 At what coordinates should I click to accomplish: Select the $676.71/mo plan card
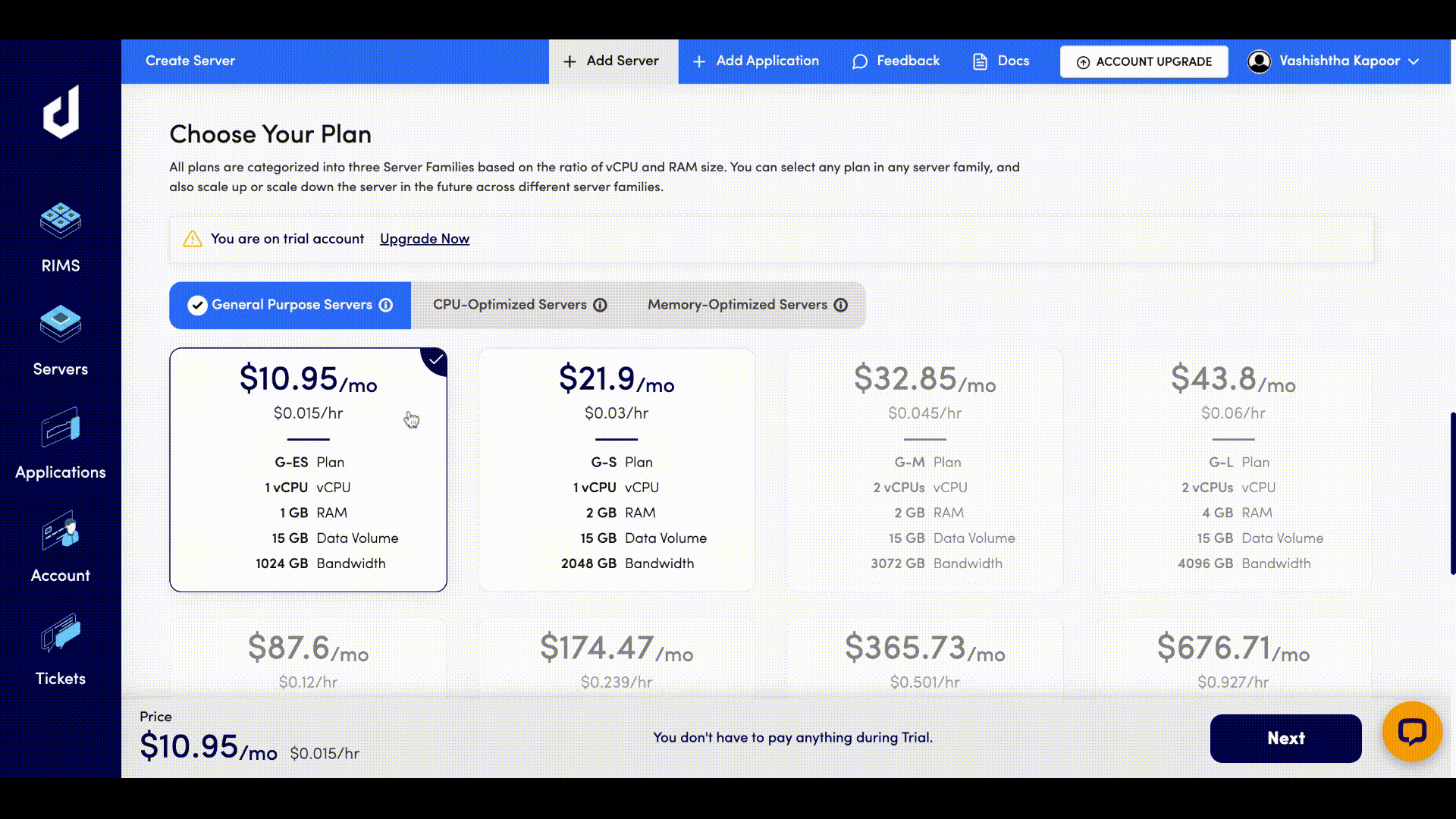(x=1233, y=658)
